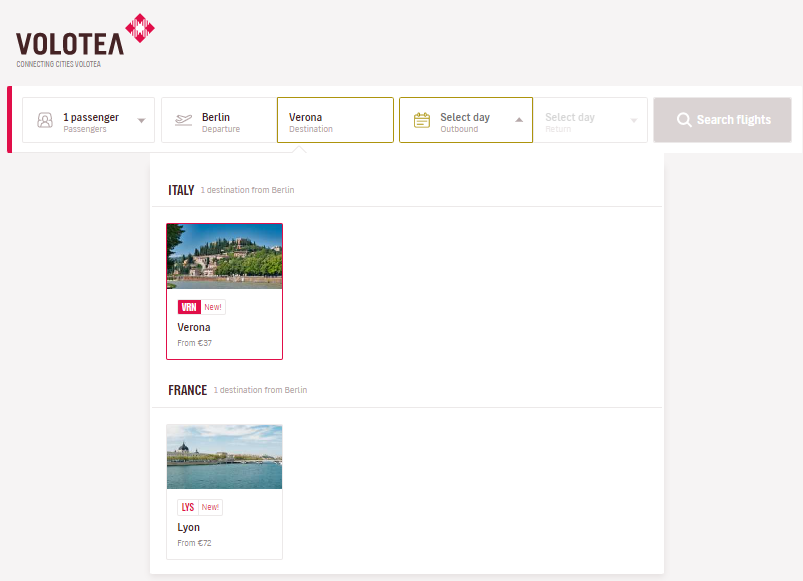
Task: Click the departure airplane icon
Action: (x=183, y=120)
